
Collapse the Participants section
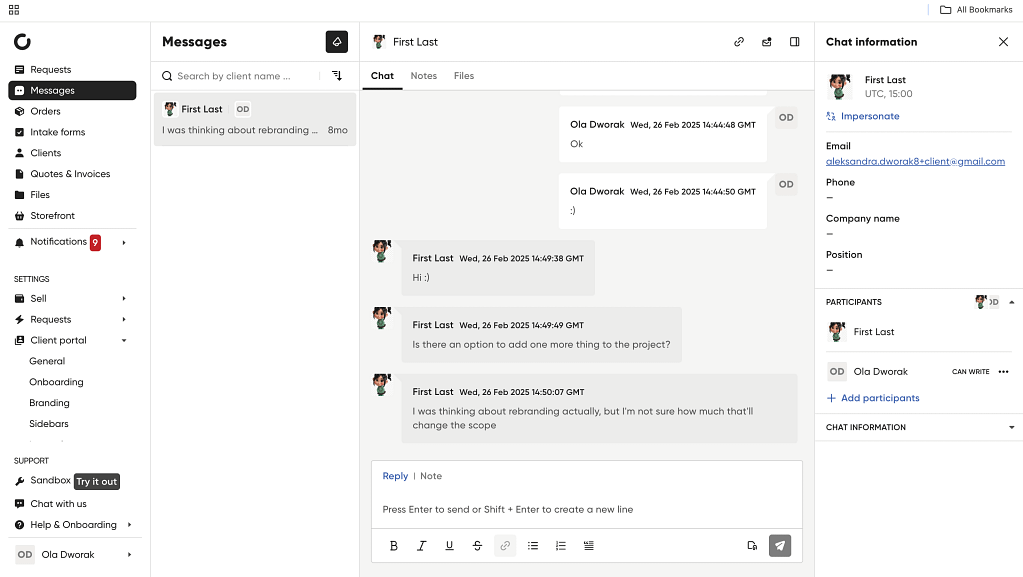[x=1012, y=302]
